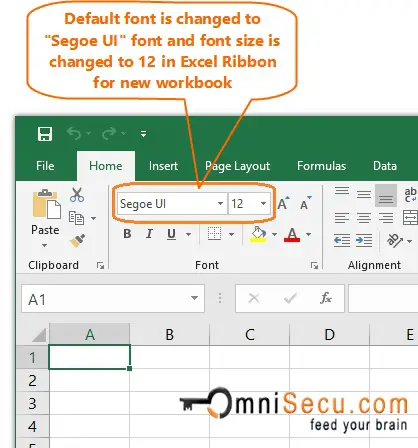Image resolution: width=418 pixels, height=448 pixels.
Task: Undo the last action
Action: 74,134
